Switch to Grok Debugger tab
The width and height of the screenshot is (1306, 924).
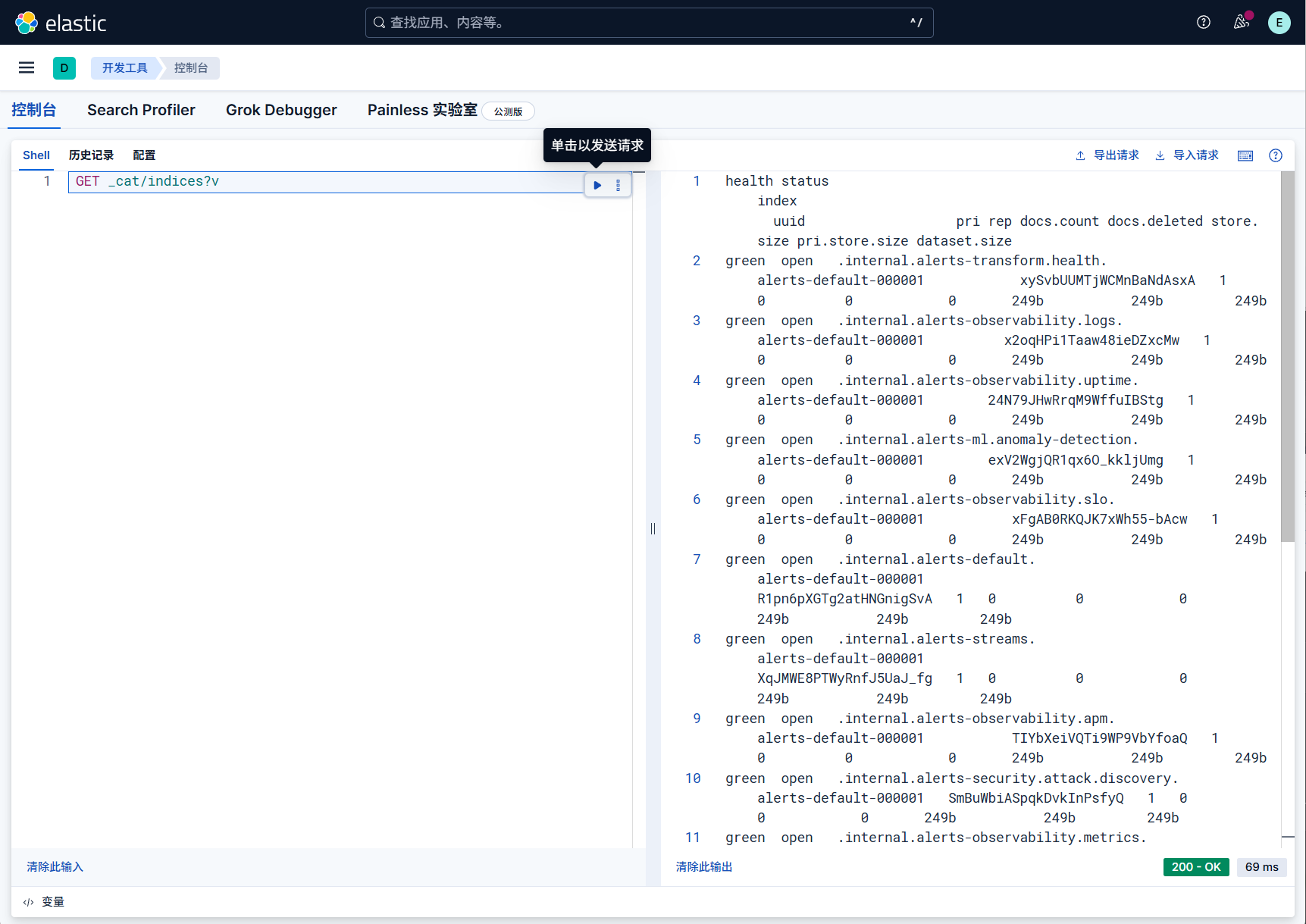click(x=281, y=111)
